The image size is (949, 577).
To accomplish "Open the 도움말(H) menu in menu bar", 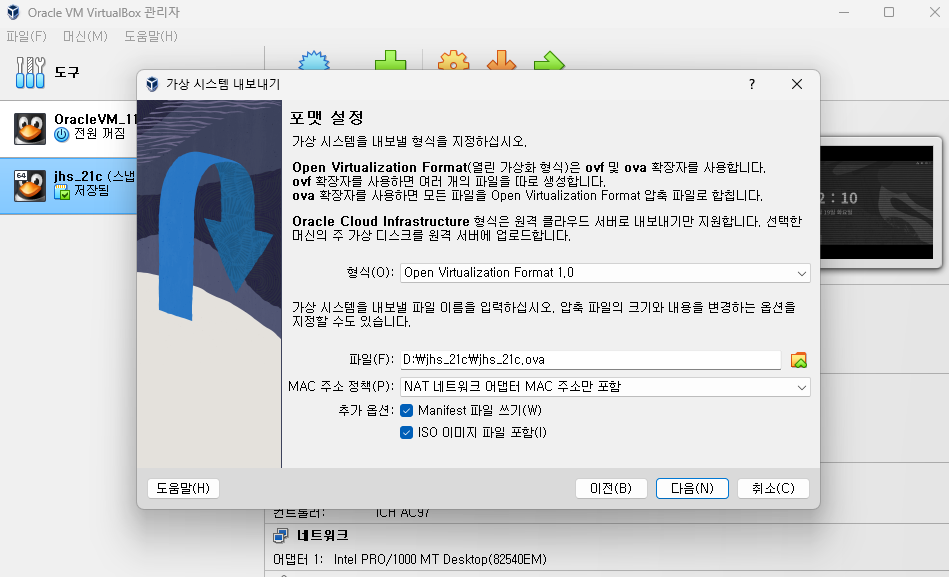I will coord(151,36).
